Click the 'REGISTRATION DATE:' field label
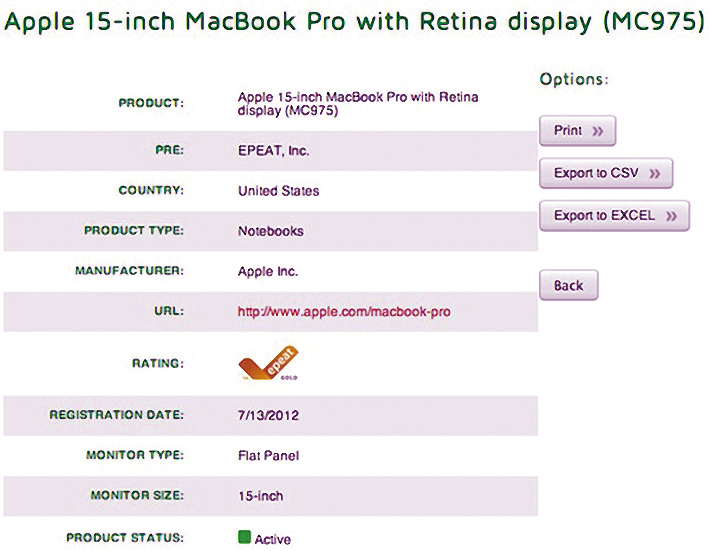The height and width of the screenshot is (551, 709). pyautogui.click(x=117, y=415)
